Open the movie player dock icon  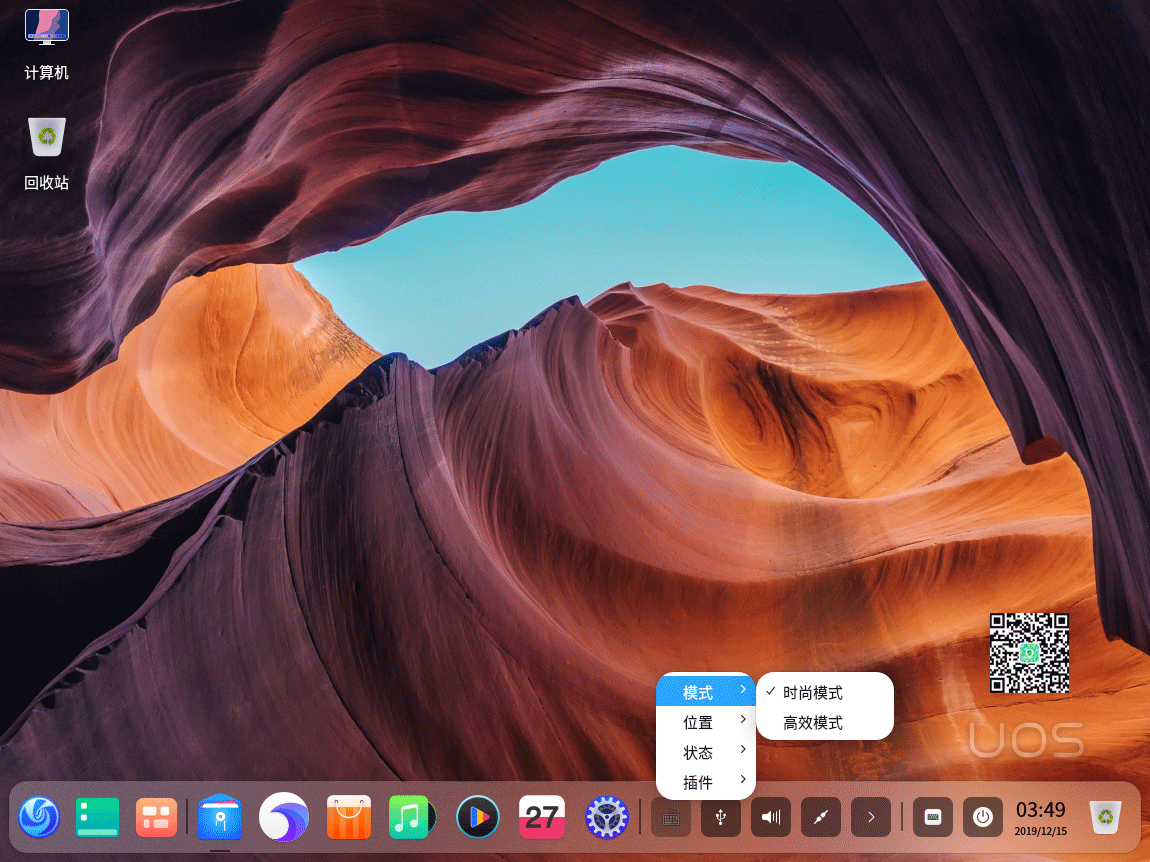click(x=477, y=817)
